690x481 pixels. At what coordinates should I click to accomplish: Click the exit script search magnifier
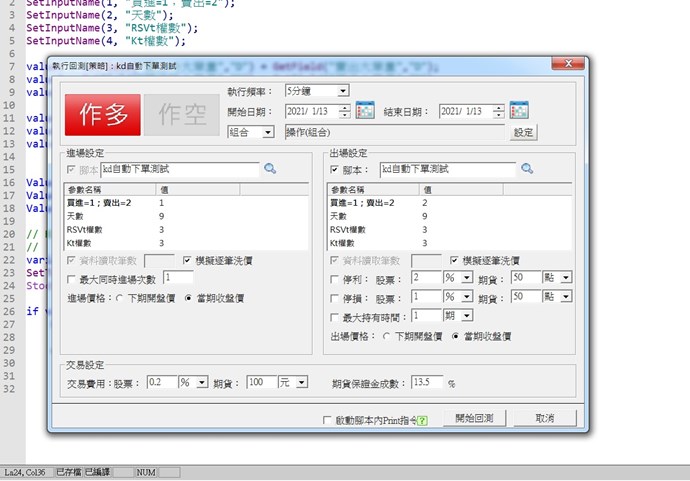pyautogui.click(x=527, y=169)
